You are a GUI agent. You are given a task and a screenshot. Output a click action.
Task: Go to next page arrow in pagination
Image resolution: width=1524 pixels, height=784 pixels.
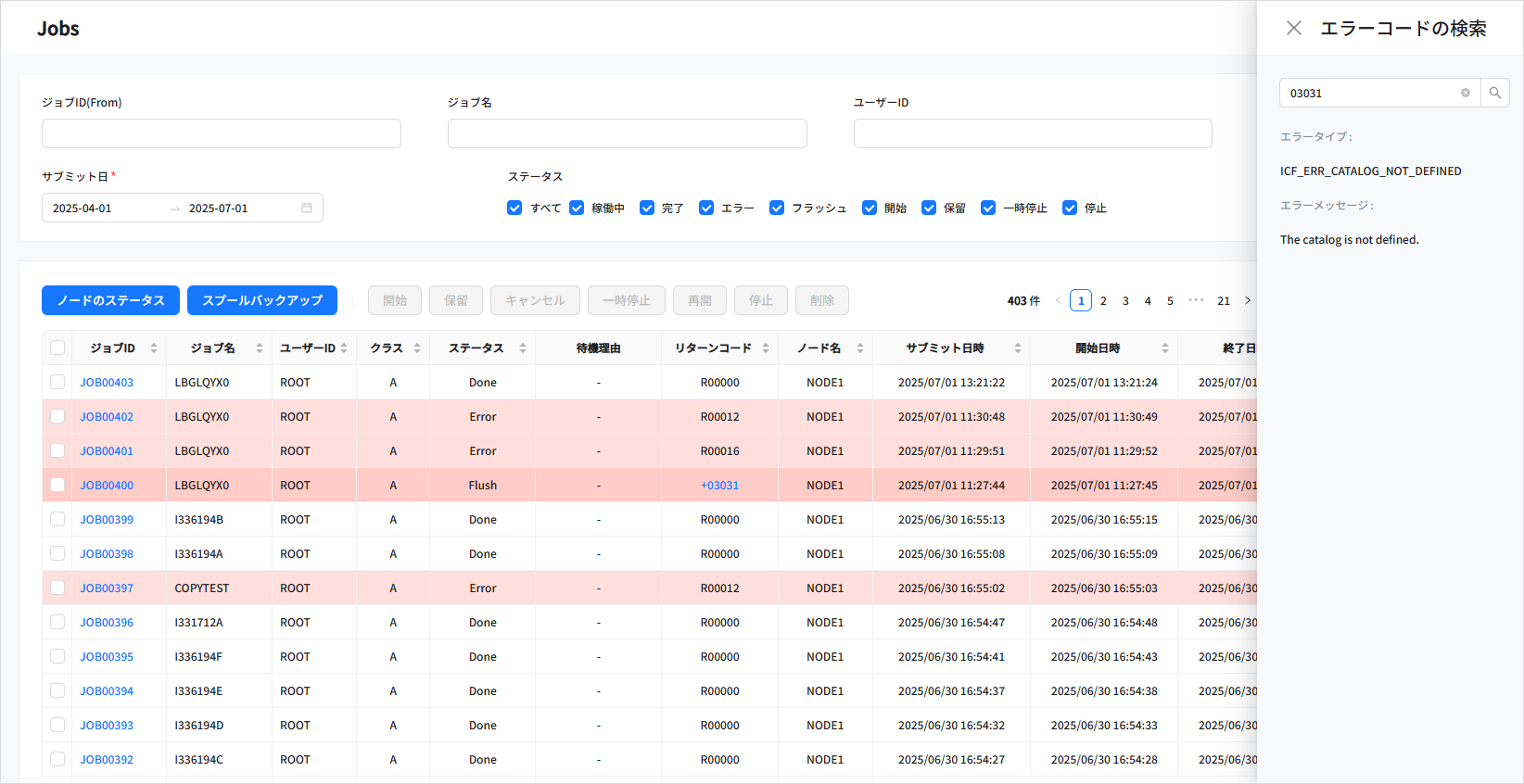(x=1248, y=300)
